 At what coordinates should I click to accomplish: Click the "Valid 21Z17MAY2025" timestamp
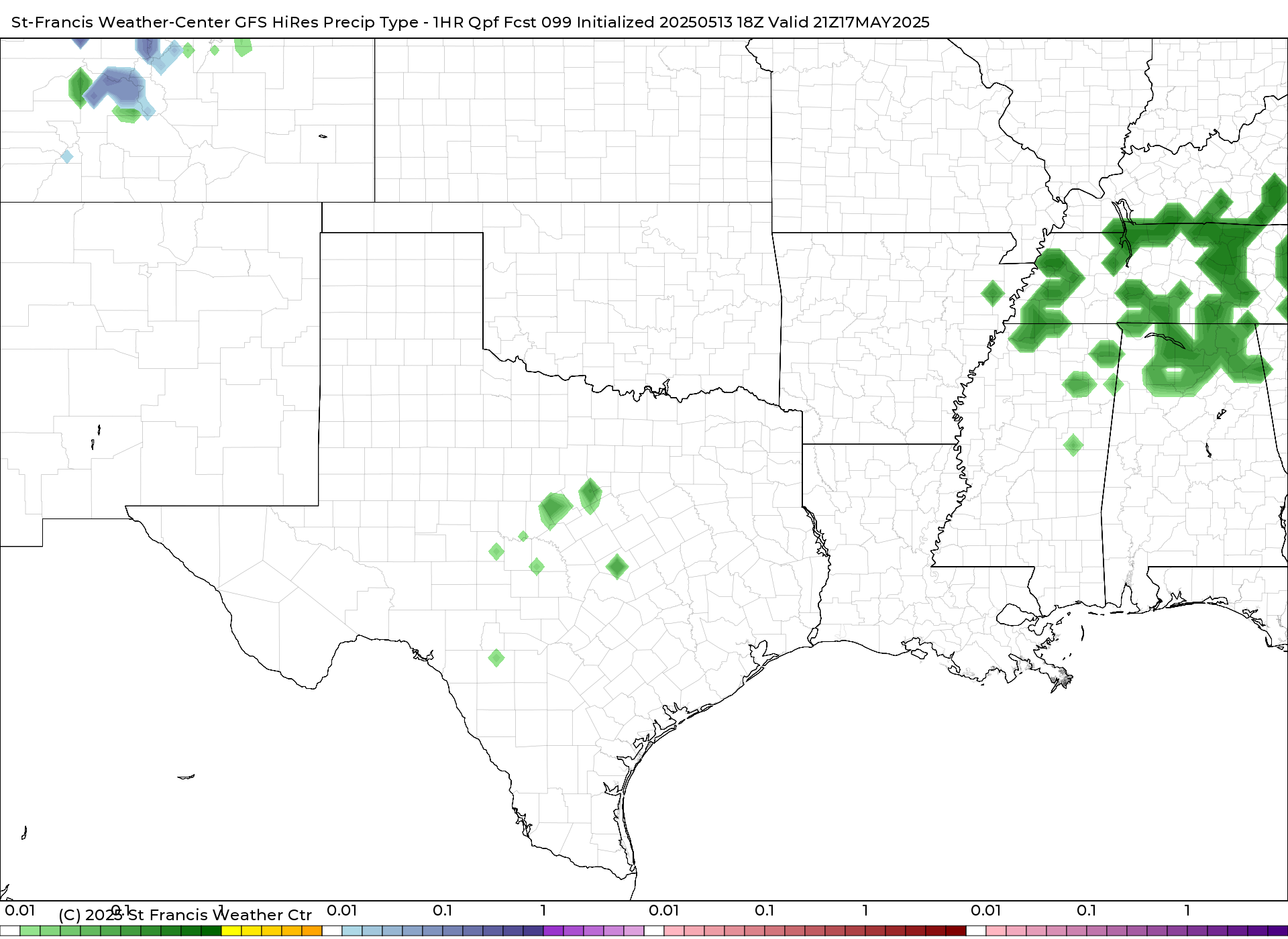tap(849, 22)
